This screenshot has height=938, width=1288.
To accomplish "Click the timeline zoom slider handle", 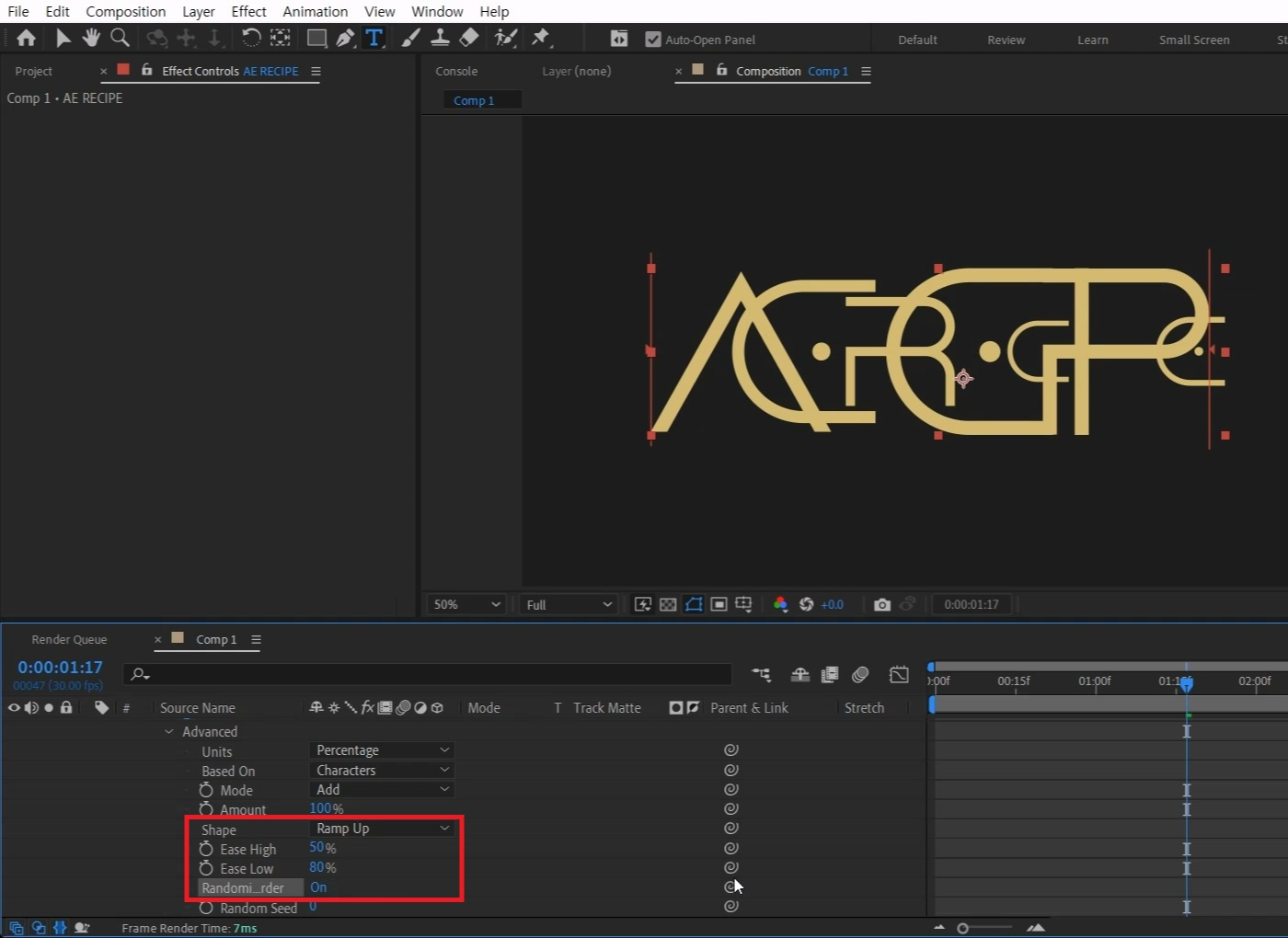I will tap(962, 928).
